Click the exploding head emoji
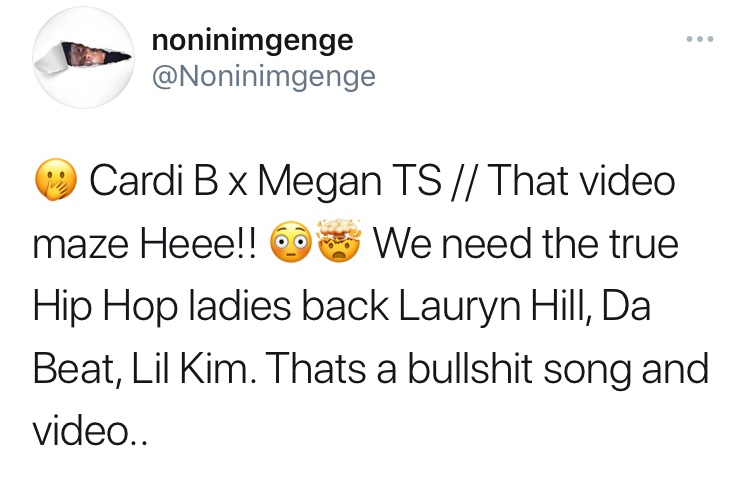Screen dimensions: 750x483 pyautogui.click(x=339, y=241)
